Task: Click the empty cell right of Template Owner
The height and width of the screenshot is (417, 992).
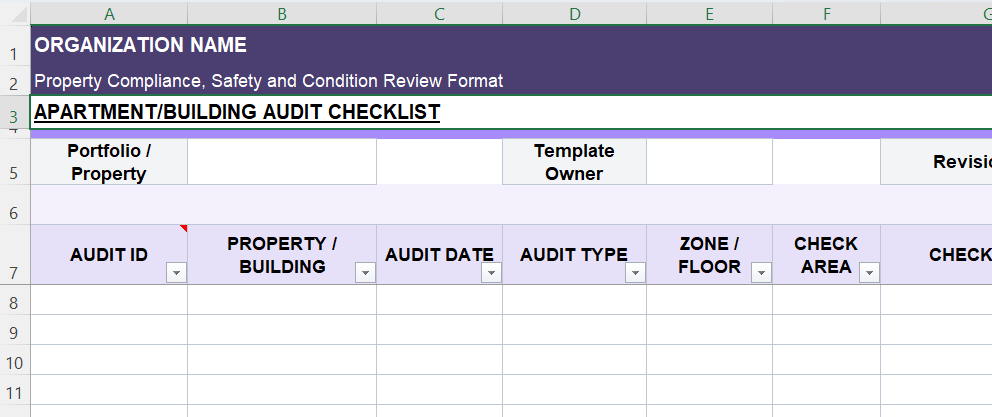Action: [709, 162]
